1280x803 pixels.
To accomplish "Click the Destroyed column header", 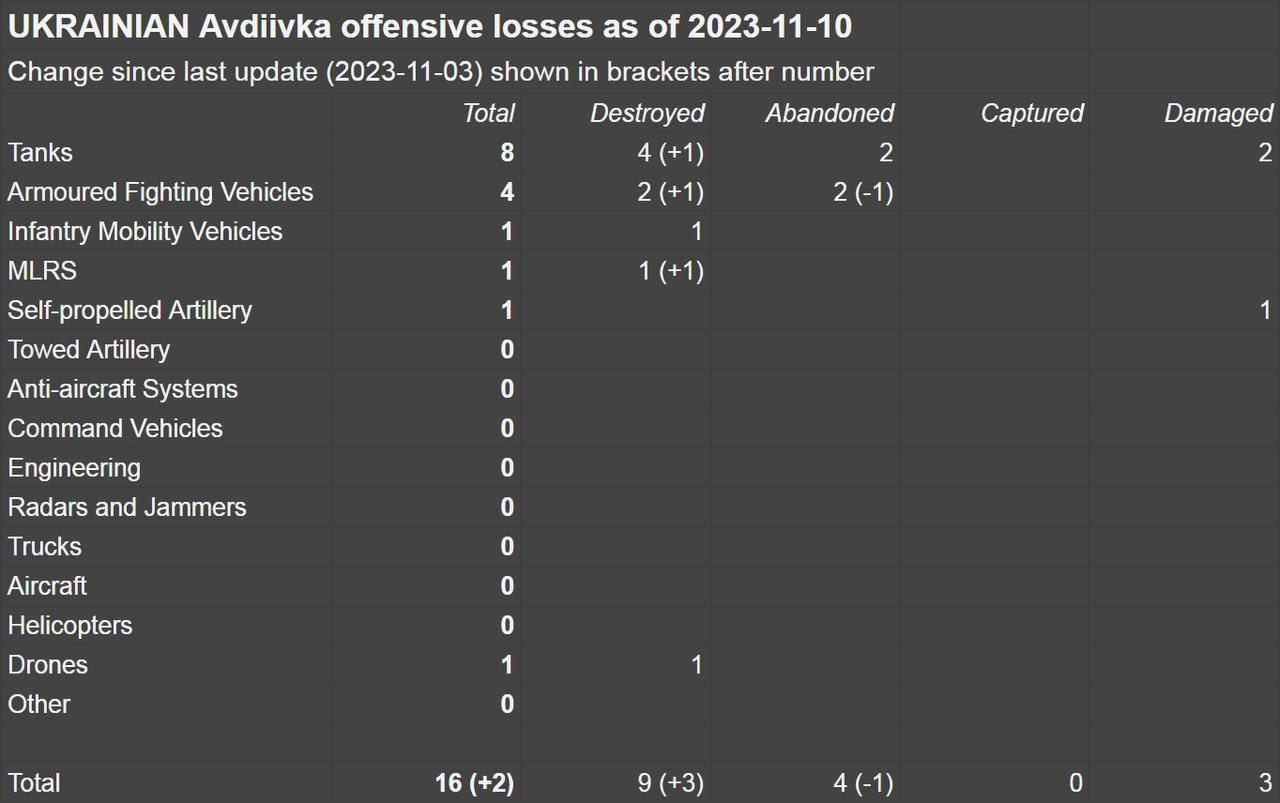I will (x=647, y=113).
